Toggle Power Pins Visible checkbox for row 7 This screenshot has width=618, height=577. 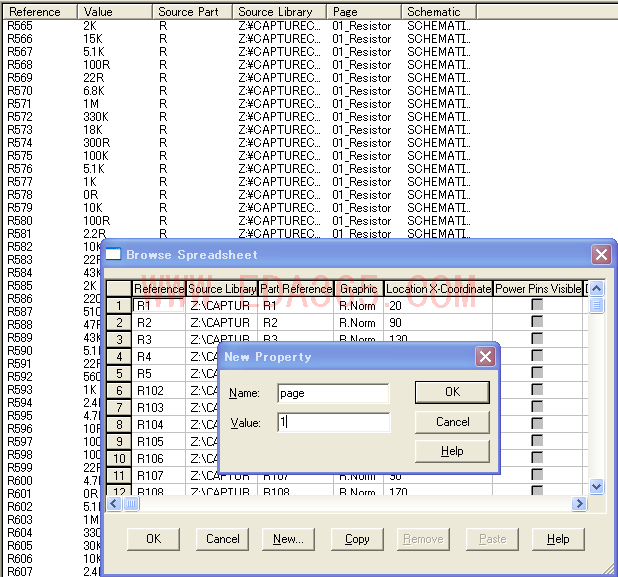[537, 406]
